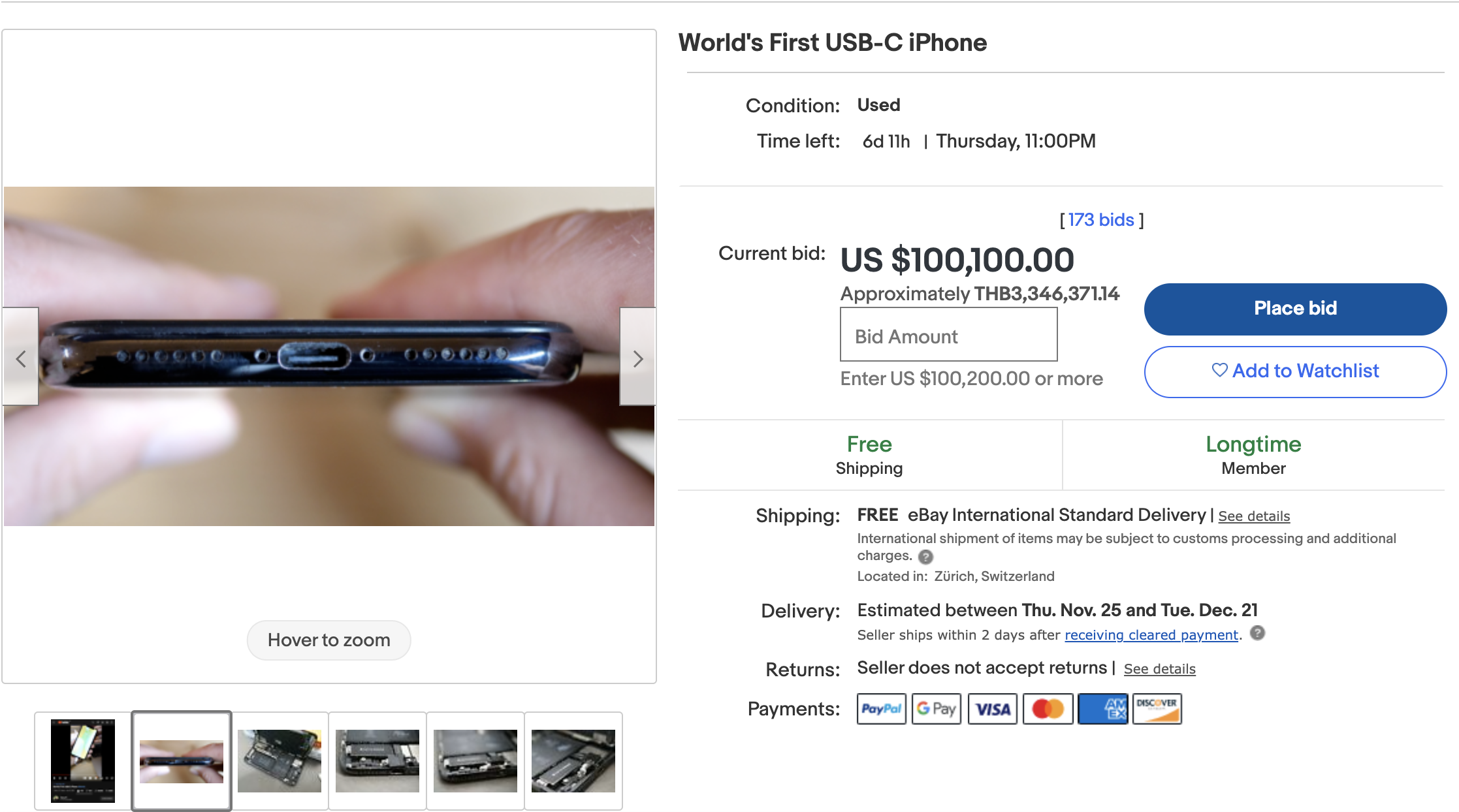This screenshot has height=812, width=1459.
Task: Add the item to Watchlist
Action: click(1295, 371)
